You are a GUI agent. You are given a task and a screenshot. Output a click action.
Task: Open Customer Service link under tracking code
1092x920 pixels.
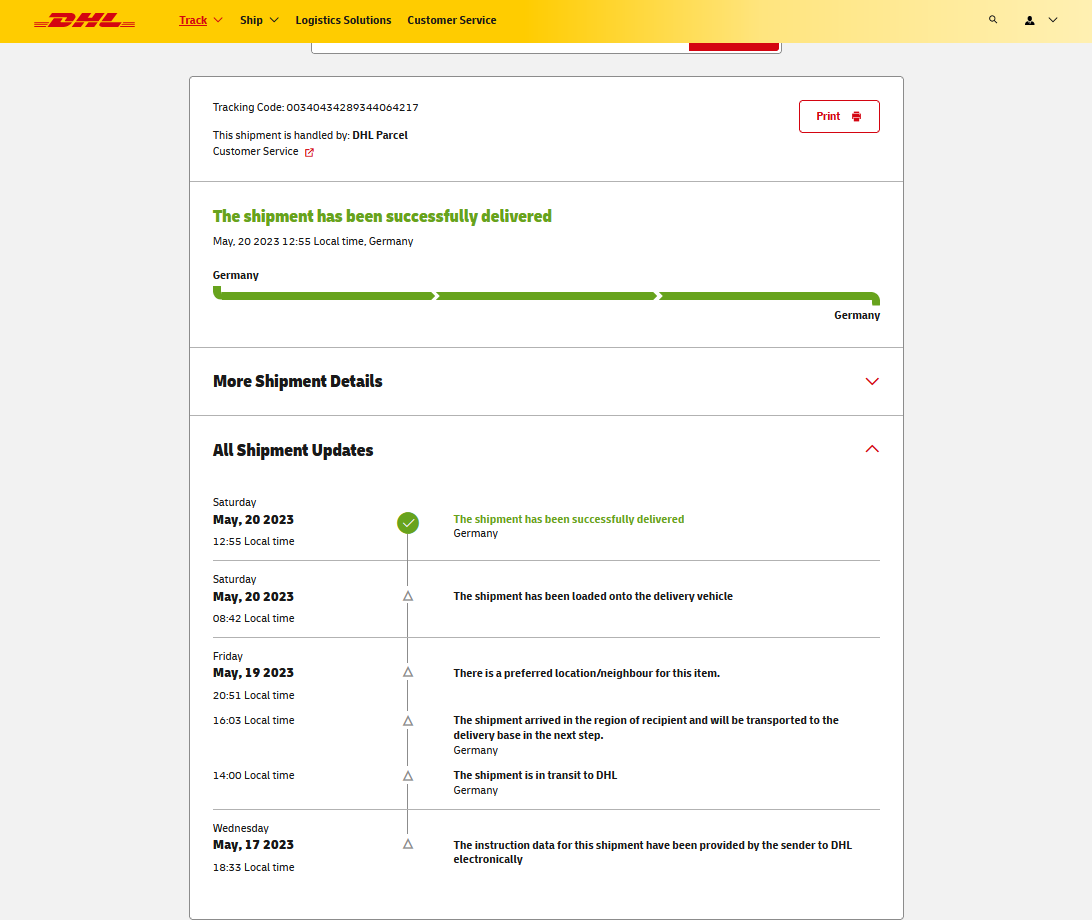(256, 152)
